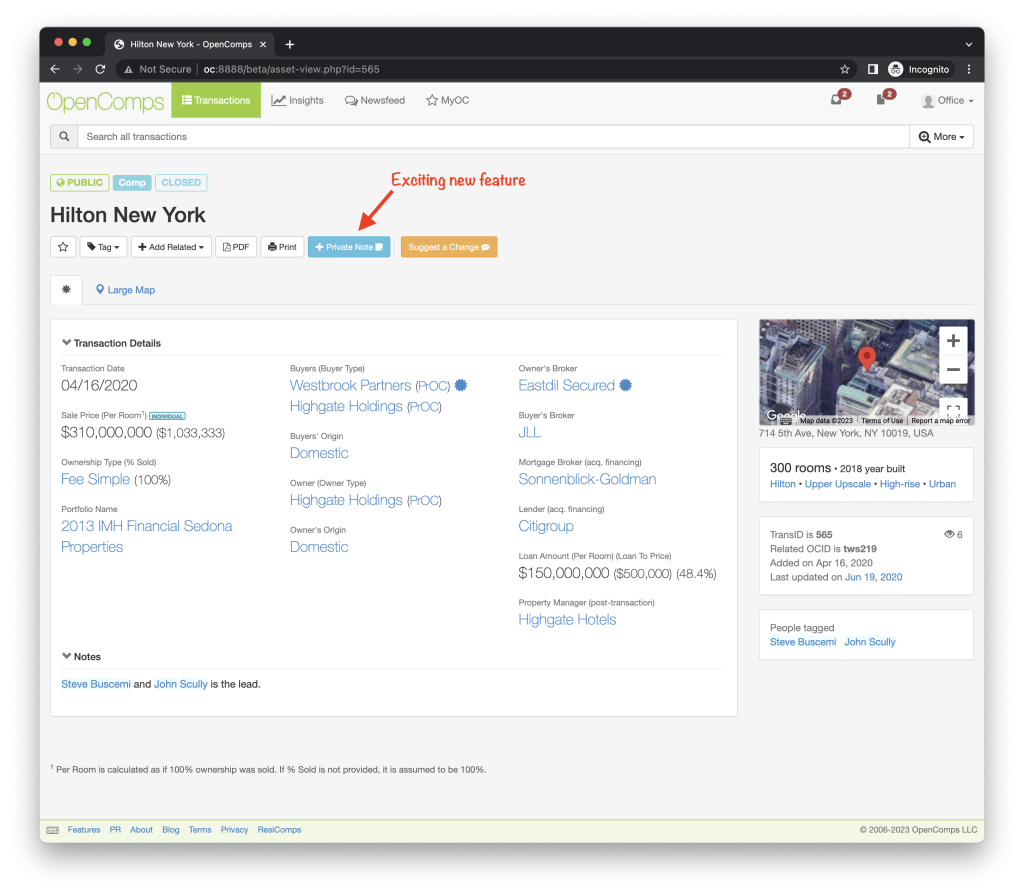
Task: Click the Incognito profile indicator
Action: point(920,69)
